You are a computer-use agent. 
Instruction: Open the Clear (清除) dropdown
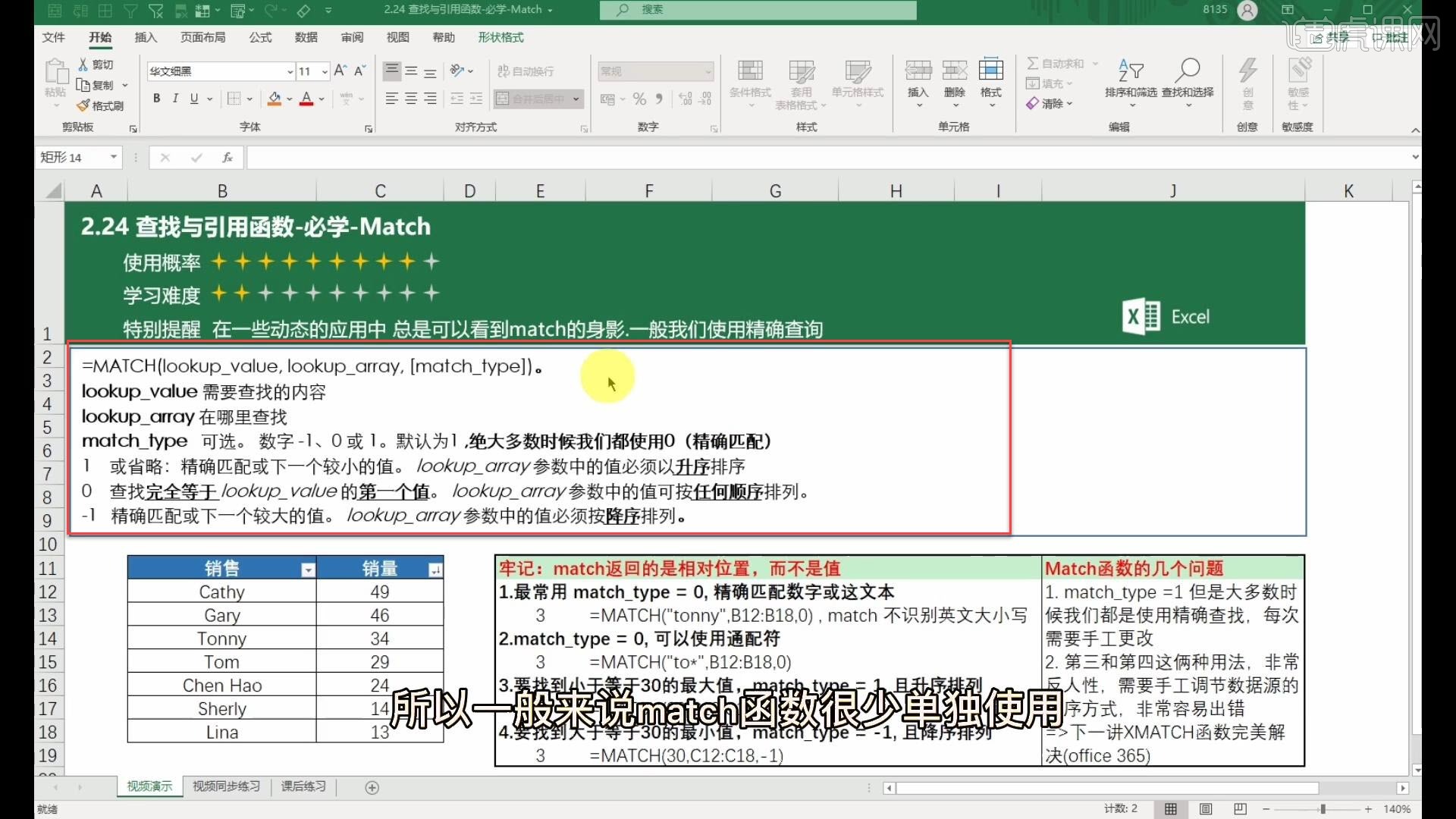pos(1050,103)
